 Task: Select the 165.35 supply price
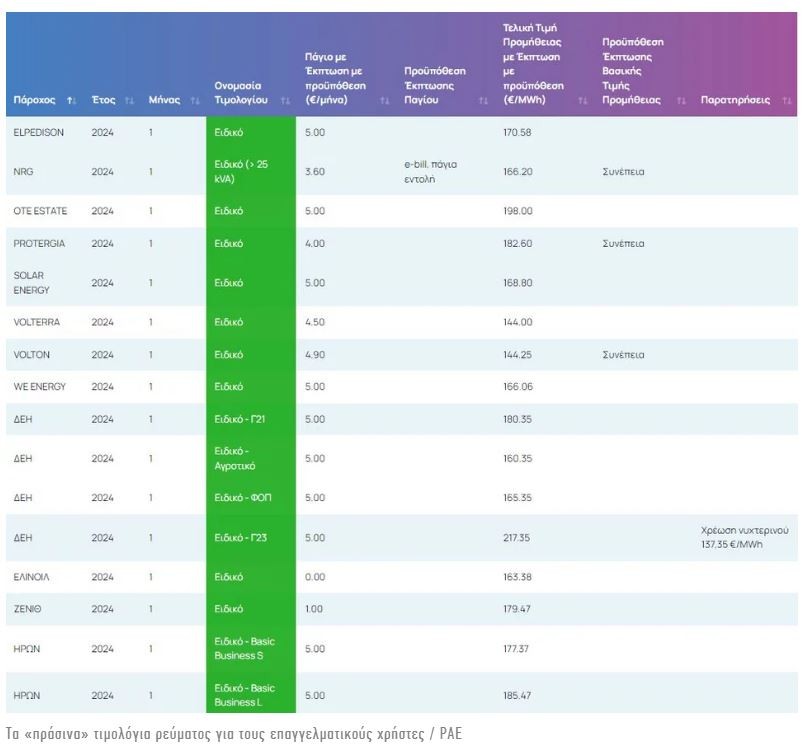tap(517, 497)
